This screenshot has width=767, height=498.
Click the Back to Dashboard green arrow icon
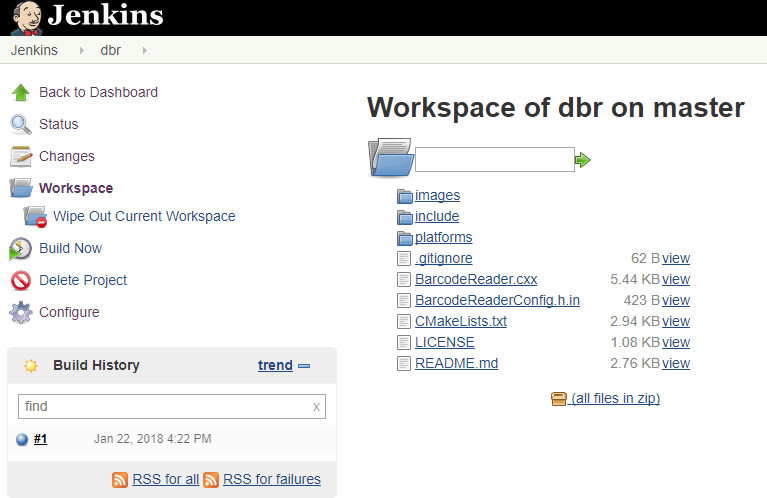click(x=21, y=93)
